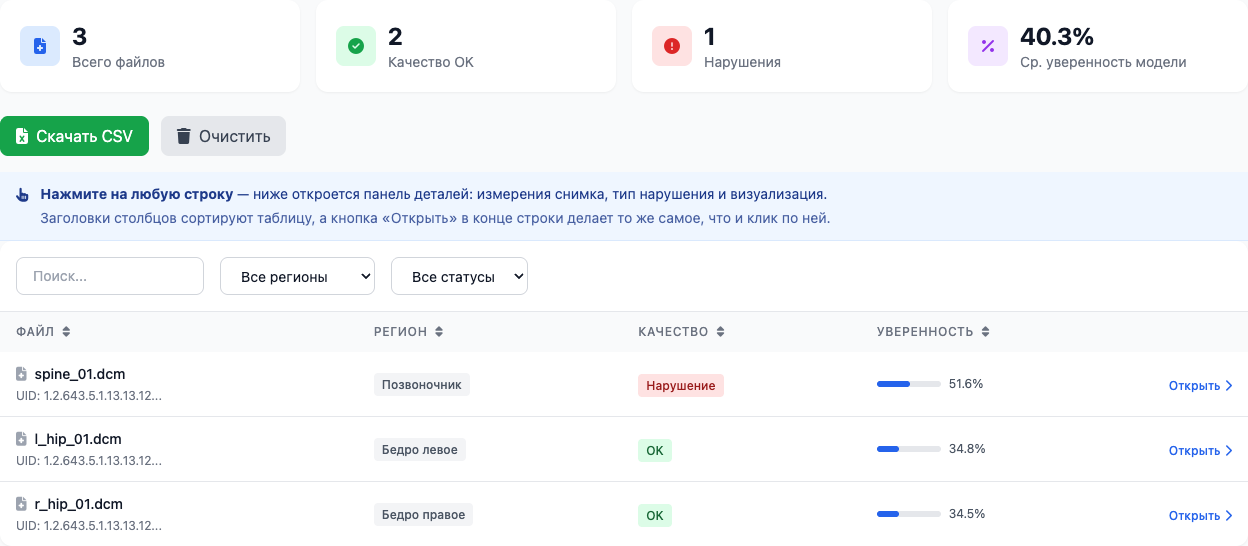Image resolution: width=1248 pixels, height=546 pixels.
Task: Click the UID text under l_hip_01.dcm
Action: 89,460
